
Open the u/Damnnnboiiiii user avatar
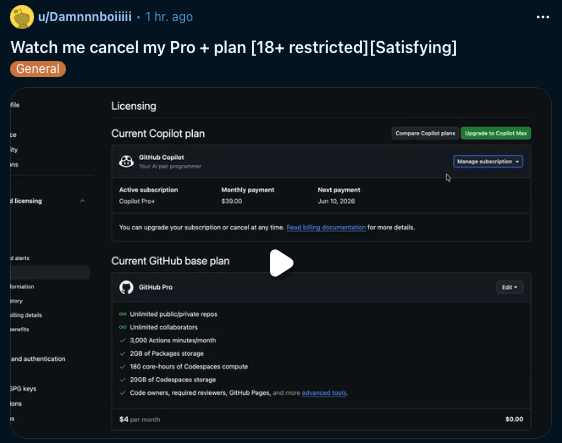click(x=22, y=17)
